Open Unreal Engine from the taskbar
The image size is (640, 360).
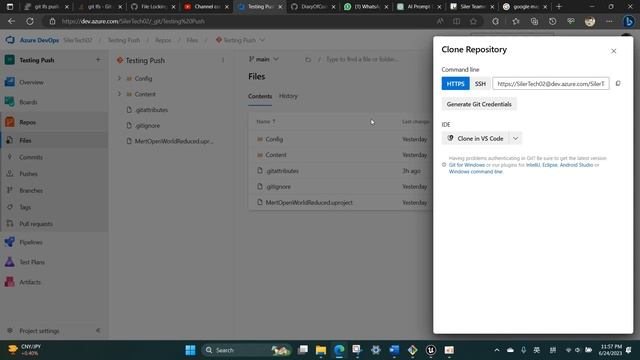431,350
